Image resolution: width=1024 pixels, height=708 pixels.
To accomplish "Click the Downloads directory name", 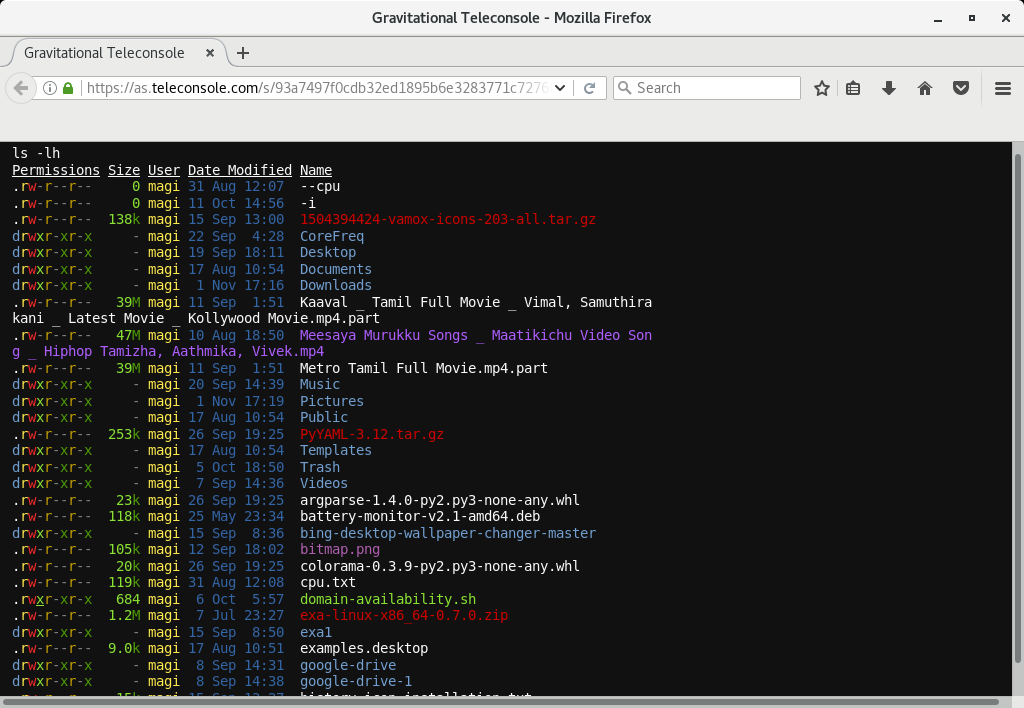I will pos(336,285).
